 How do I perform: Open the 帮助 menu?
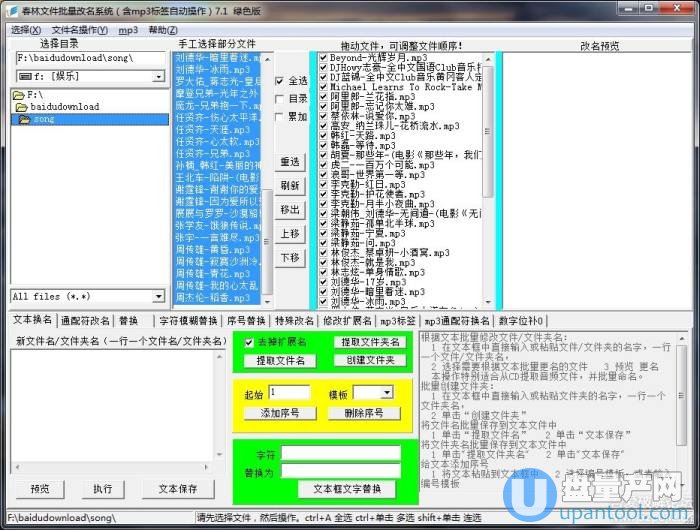163,30
